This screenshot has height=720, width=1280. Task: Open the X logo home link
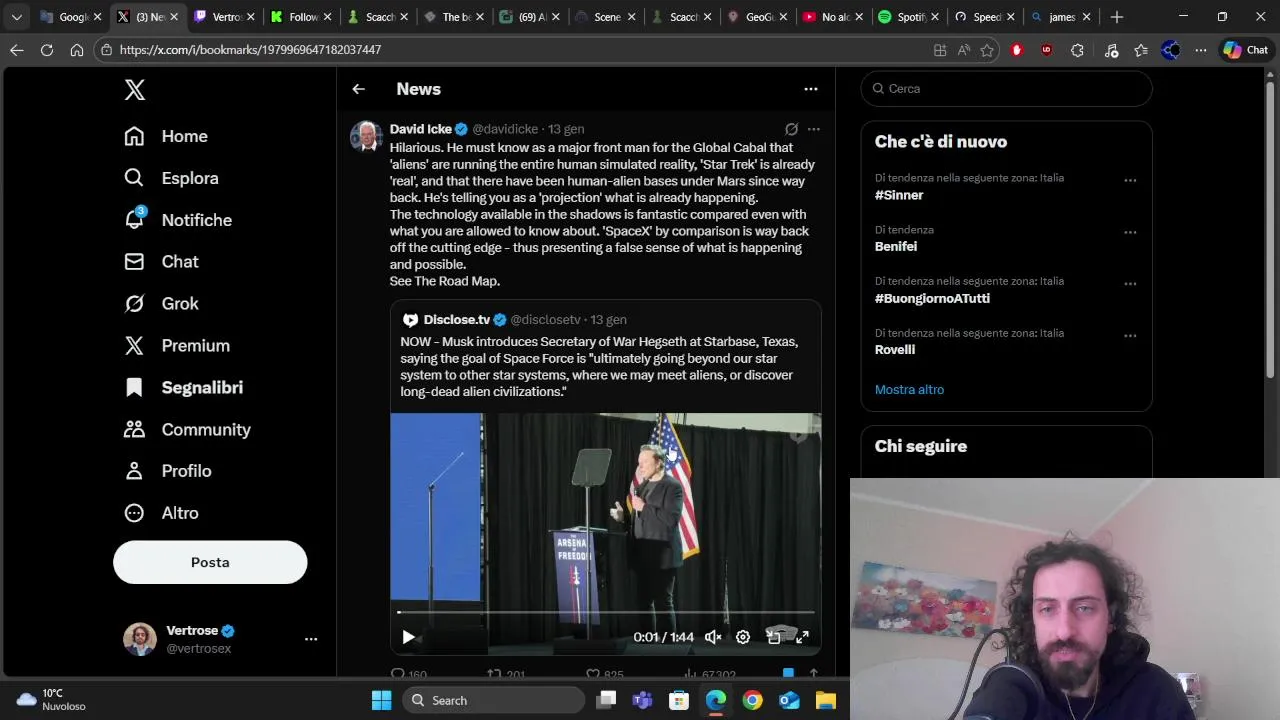[135, 89]
